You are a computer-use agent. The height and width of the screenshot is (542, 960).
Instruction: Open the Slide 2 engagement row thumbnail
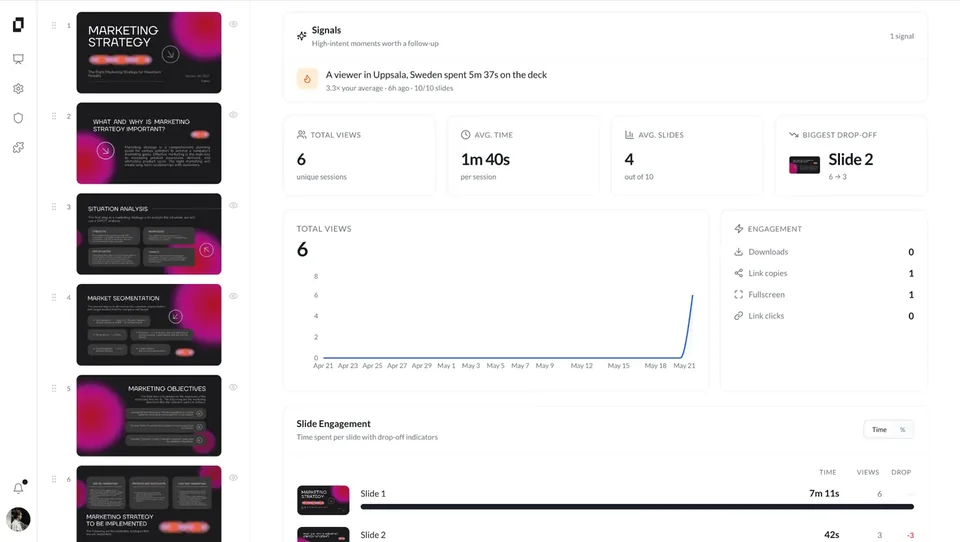click(x=323, y=535)
